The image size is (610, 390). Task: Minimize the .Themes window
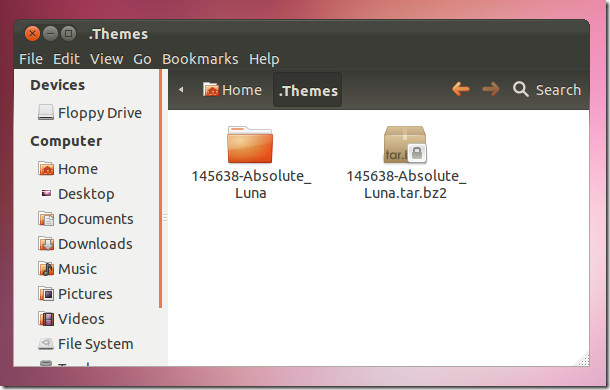pyautogui.click(x=50, y=33)
